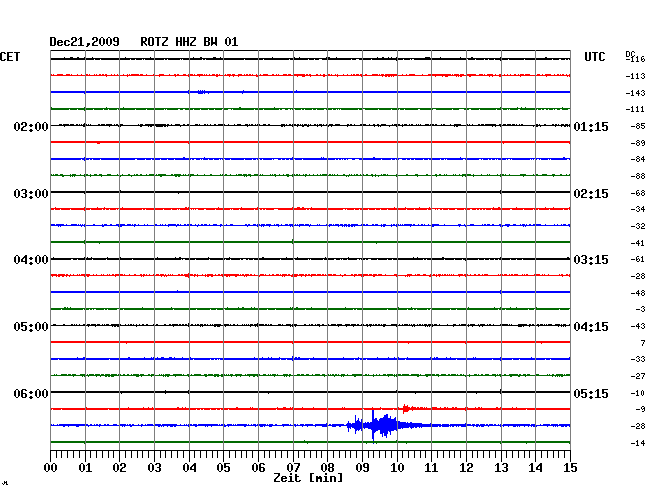This screenshot has height=494, width=650.
Task: Click the small red signal onset after minute 10
Action: [406, 409]
